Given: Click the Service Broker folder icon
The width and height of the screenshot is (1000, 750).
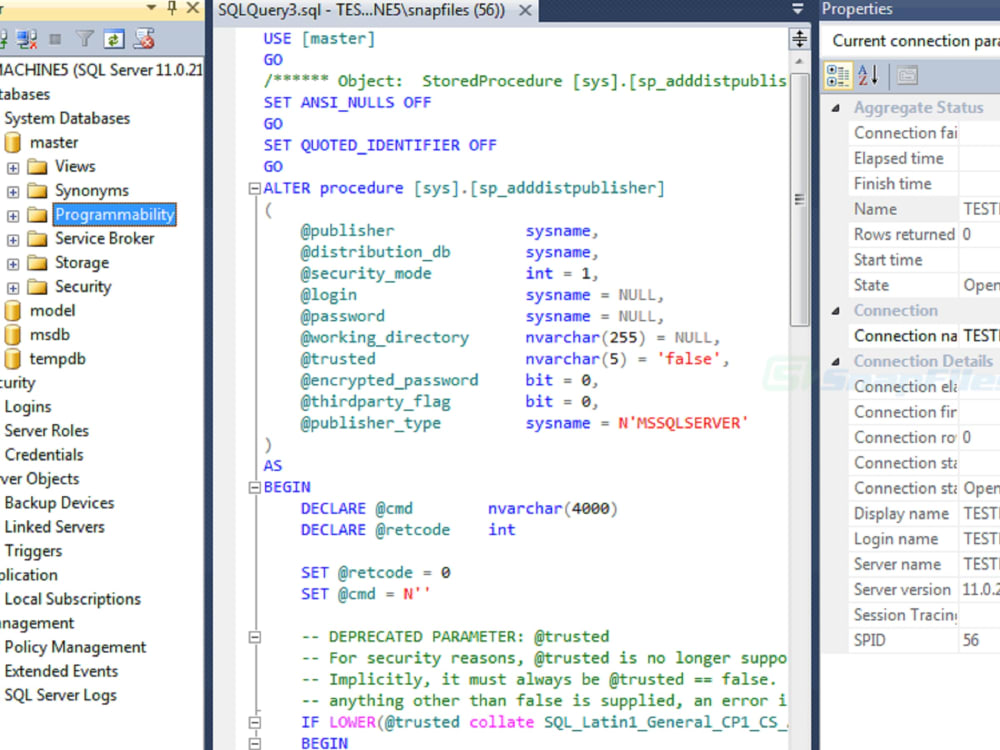Looking at the screenshot, I should tap(38, 239).
